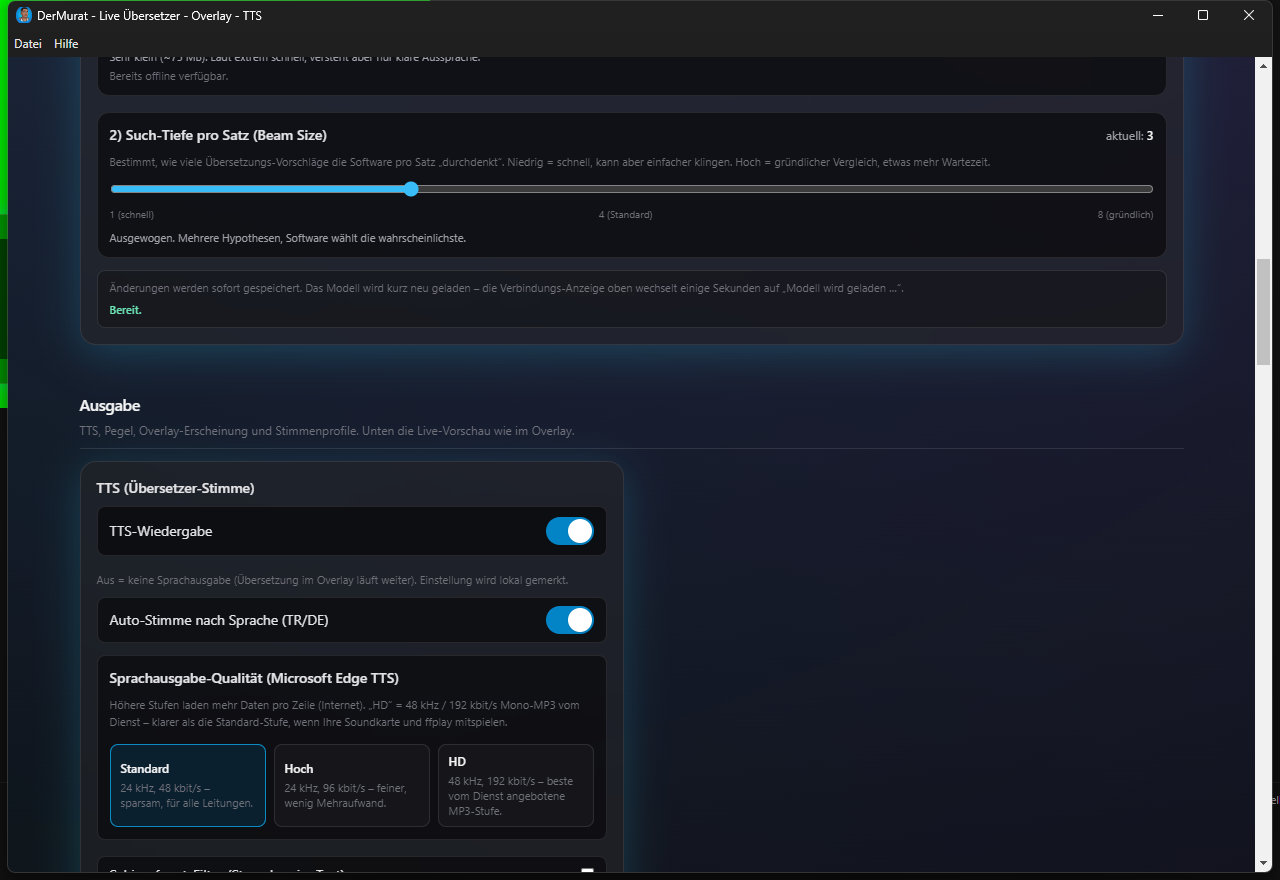This screenshot has width=1280, height=880.
Task: Click the '8 (gründlich)' slider label
Action: click(1125, 215)
